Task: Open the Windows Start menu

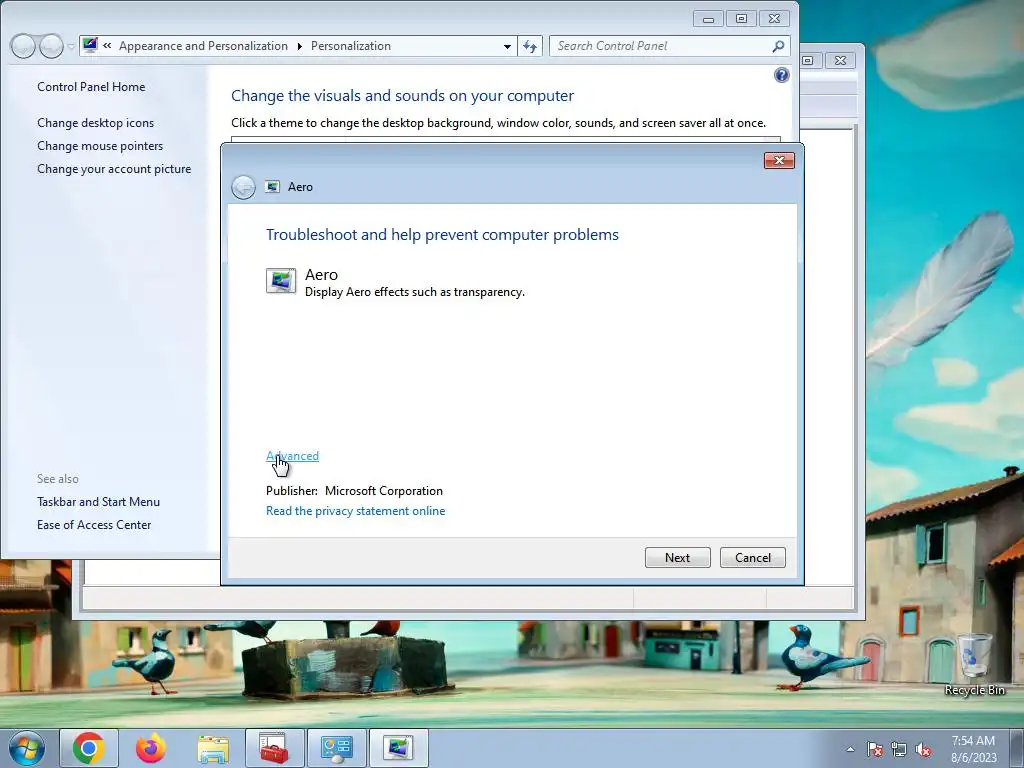Action: [x=26, y=748]
